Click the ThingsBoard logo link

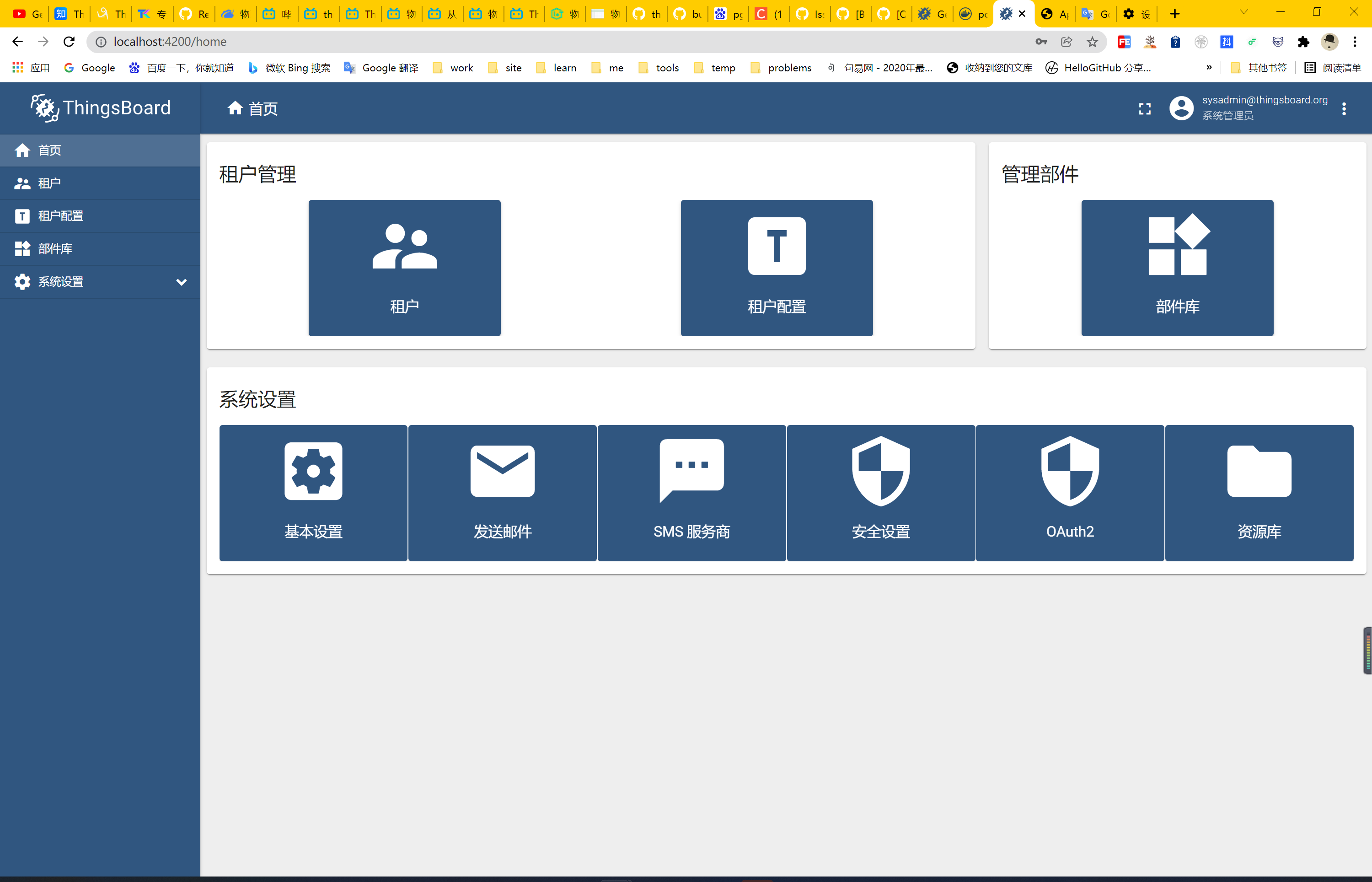point(101,108)
